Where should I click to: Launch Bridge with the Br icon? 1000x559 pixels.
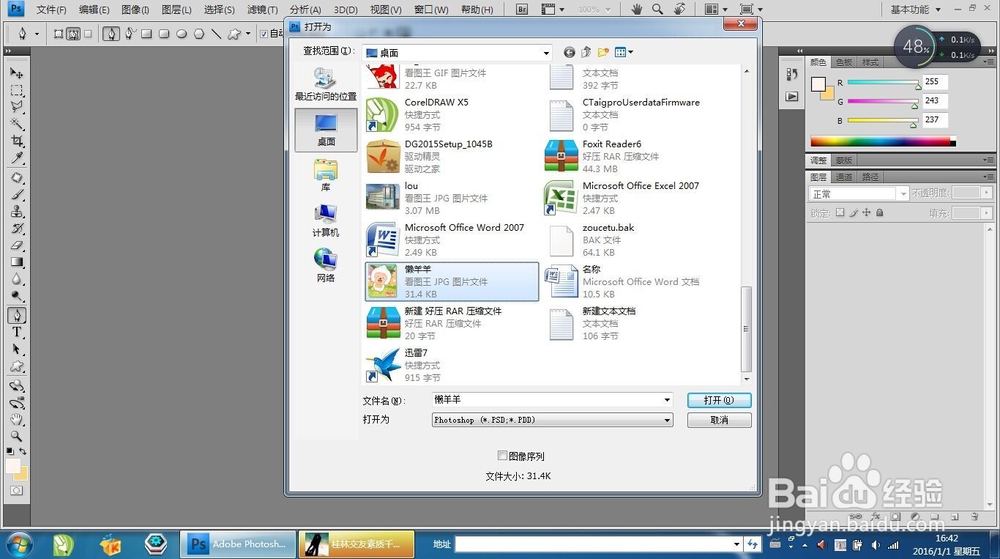coord(522,10)
